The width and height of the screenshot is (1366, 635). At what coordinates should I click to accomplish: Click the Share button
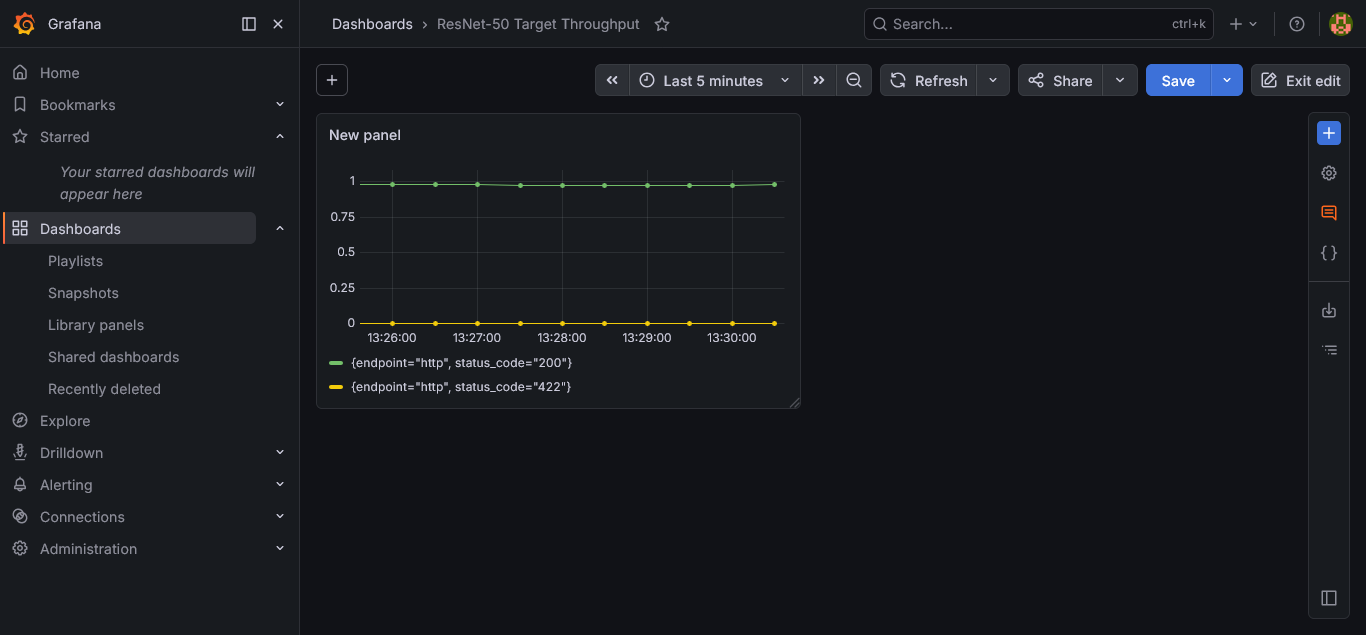1060,80
